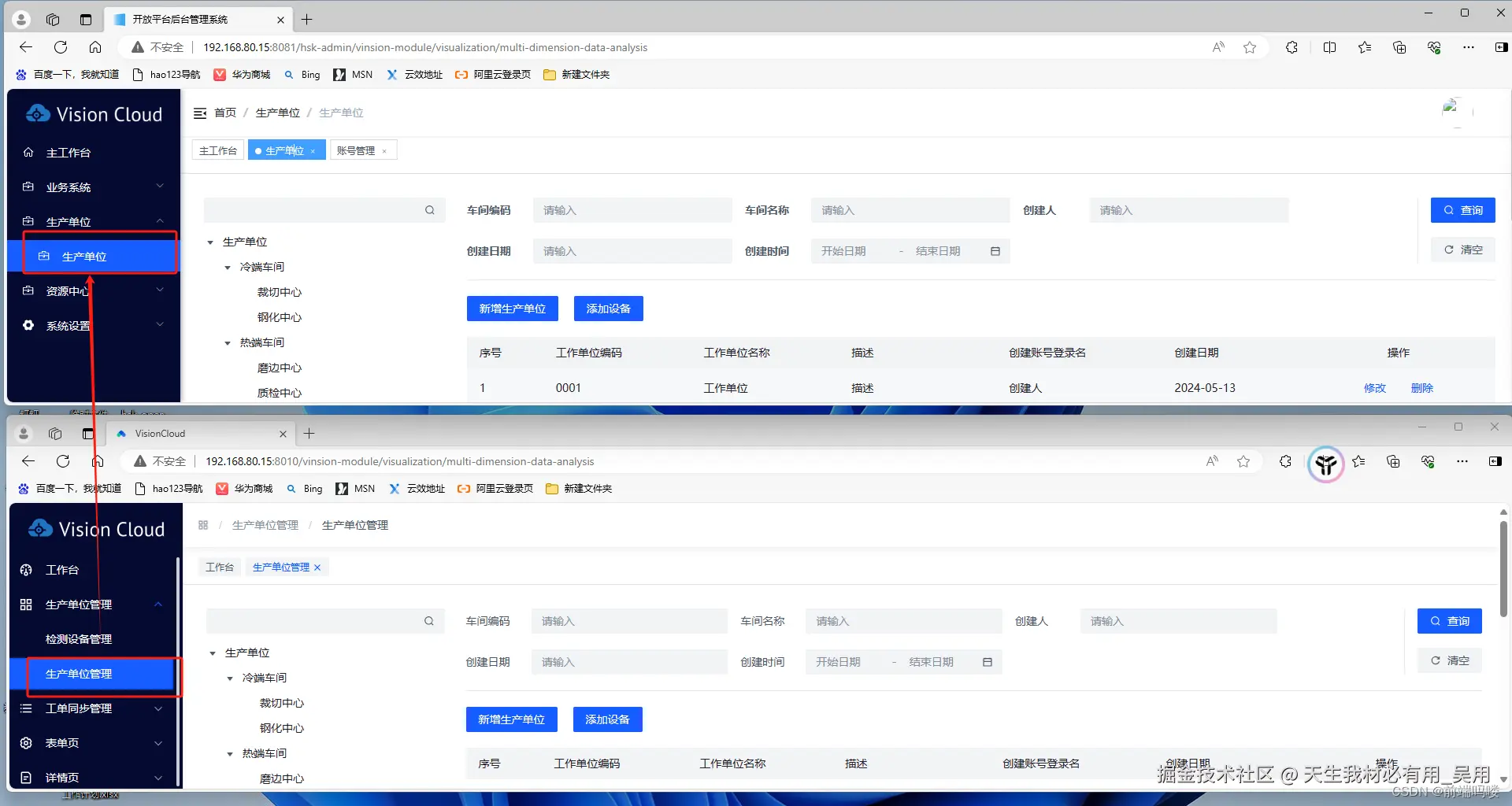The width and height of the screenshot is (1512, 806).
Task: Open the calendar picker for 创建时间
Action: pos(995,250)
